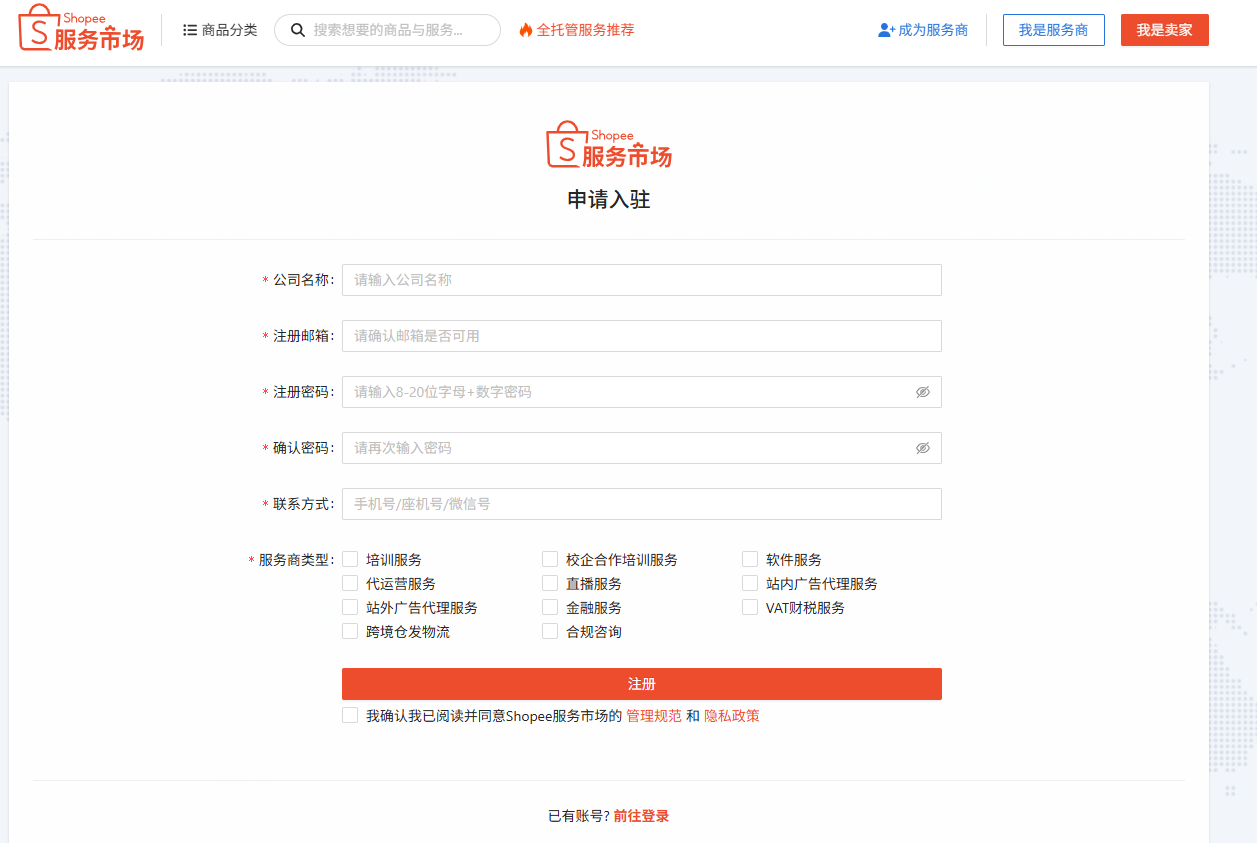Screen dimensions: 1257x843
Task: Check the 培训服务 checkbox
Action: coord(350,559)
